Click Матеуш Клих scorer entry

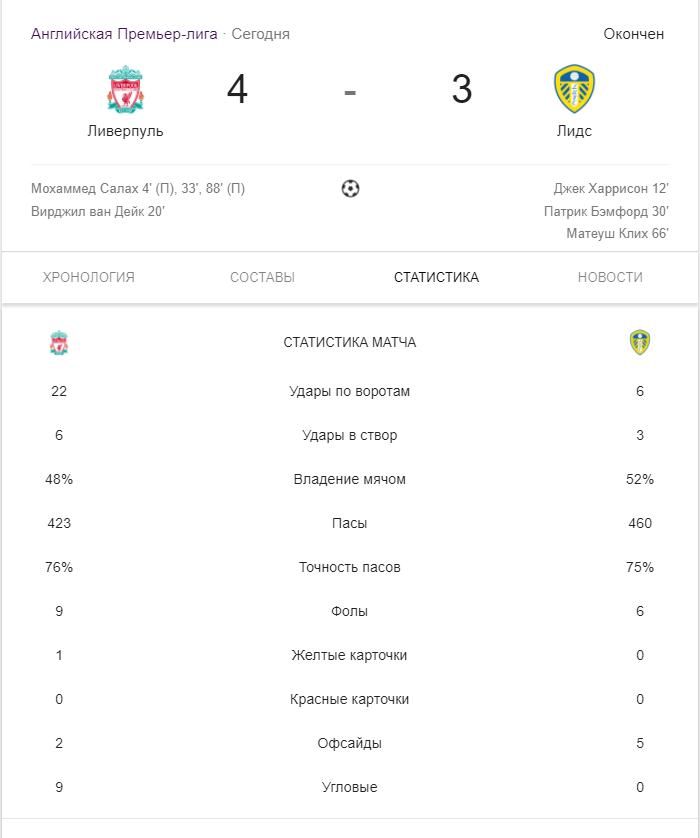[617, 233]
